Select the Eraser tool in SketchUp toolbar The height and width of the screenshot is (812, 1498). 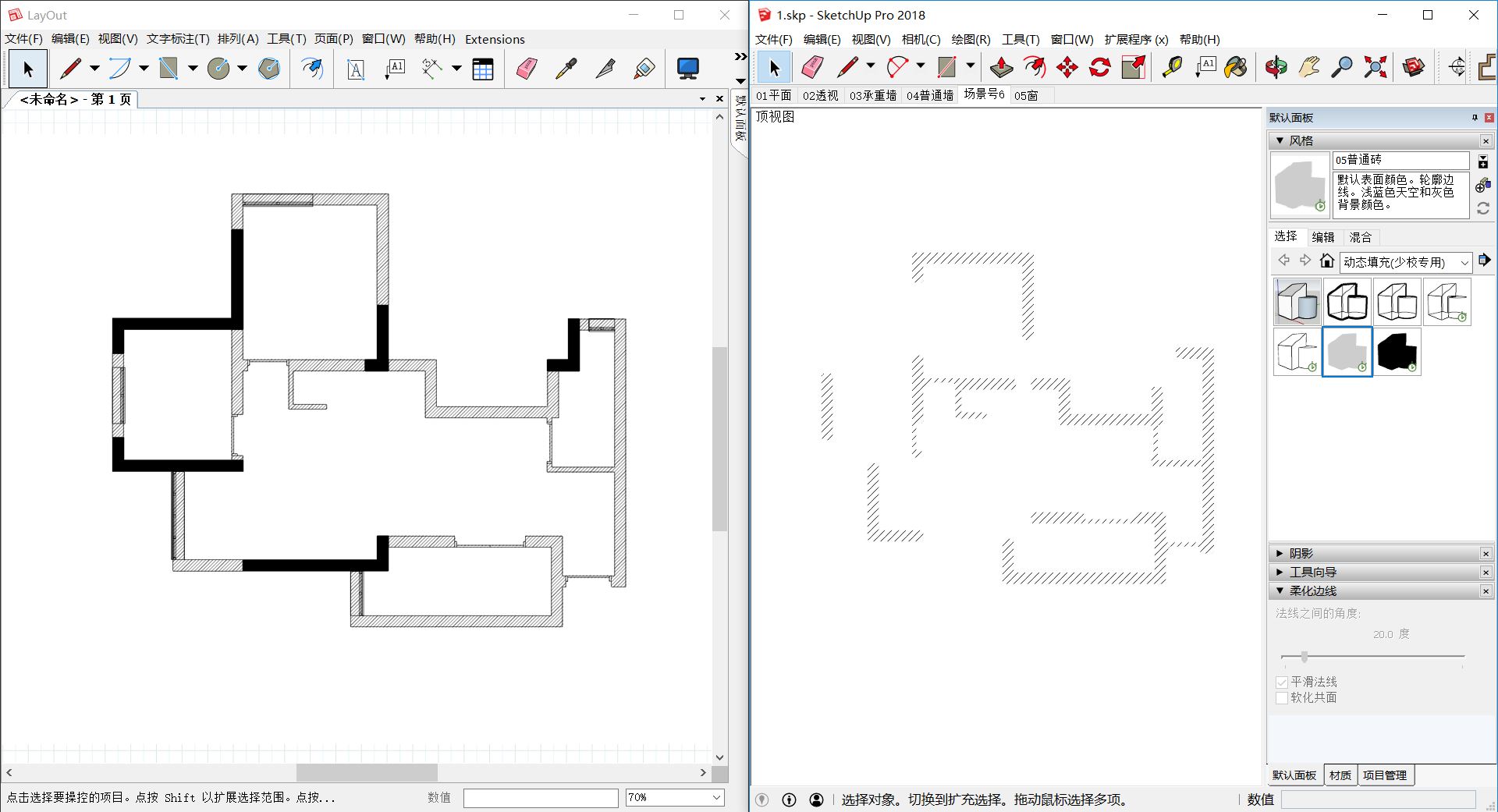click(812, 68)
